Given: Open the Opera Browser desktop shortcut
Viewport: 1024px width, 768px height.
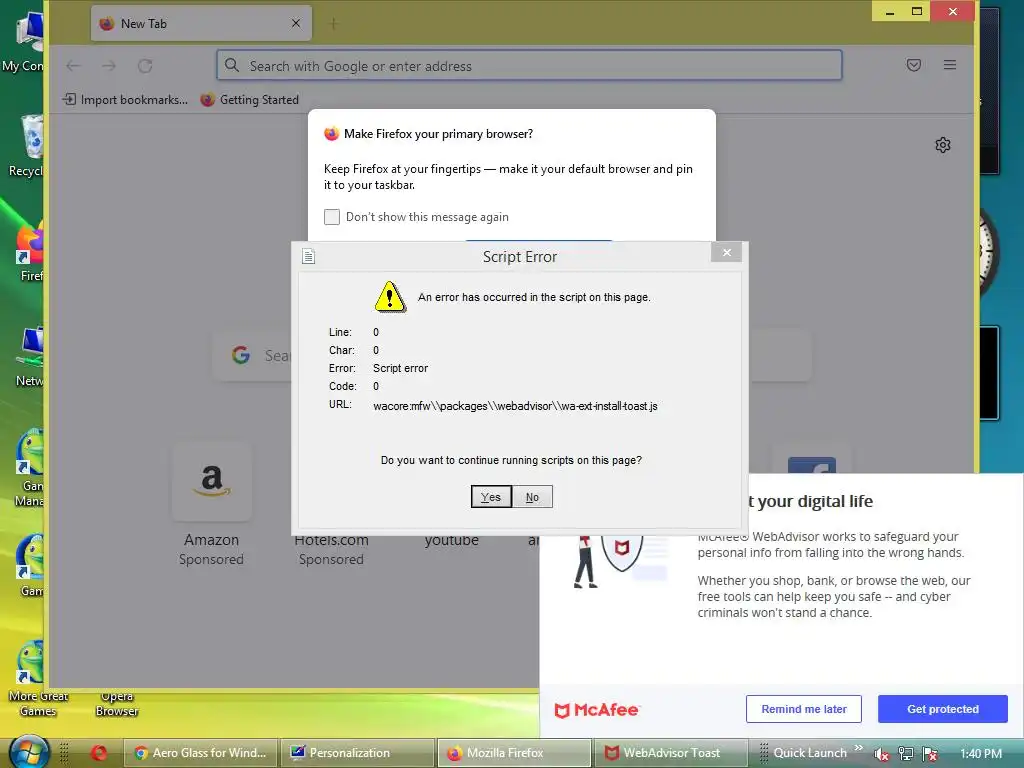Looking at the screenshot, I should coord(117,703).
